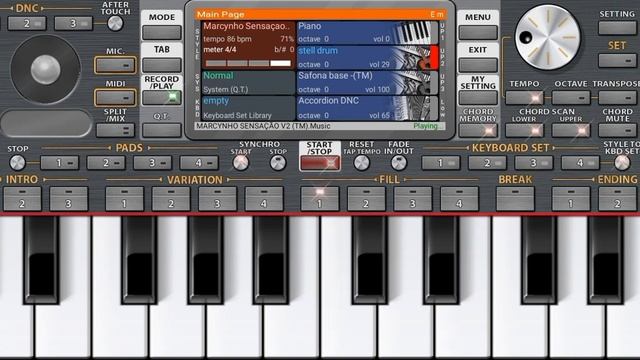Select VARIATION 4

tap(264, 198)
